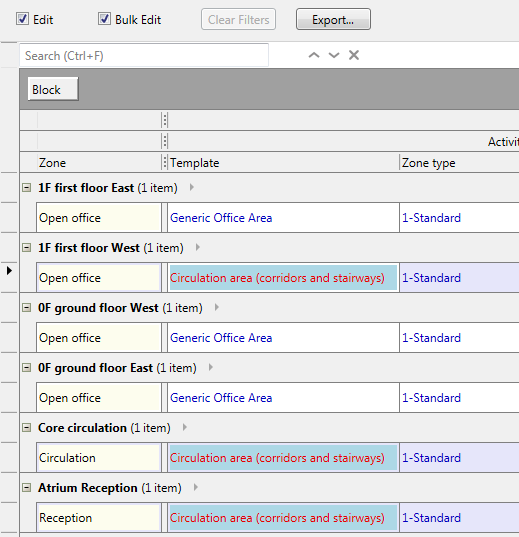Toggle the Bulk Edit checkbox
The height and width of the screenshot is (537, 519).
click(x=104, y=19)
